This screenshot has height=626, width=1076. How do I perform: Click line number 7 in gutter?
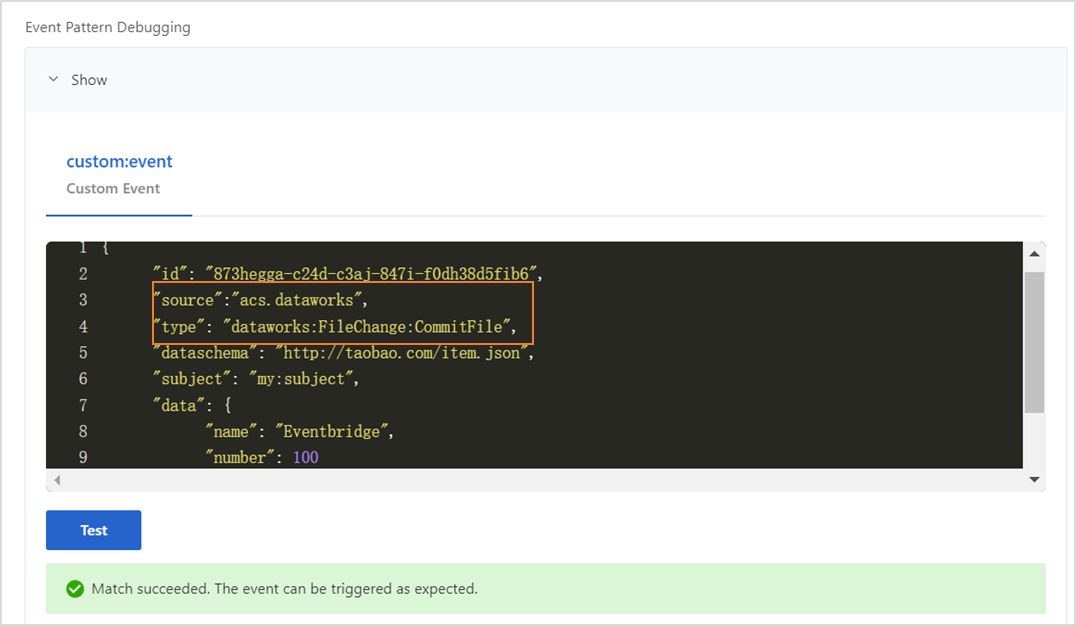point(83,405)
